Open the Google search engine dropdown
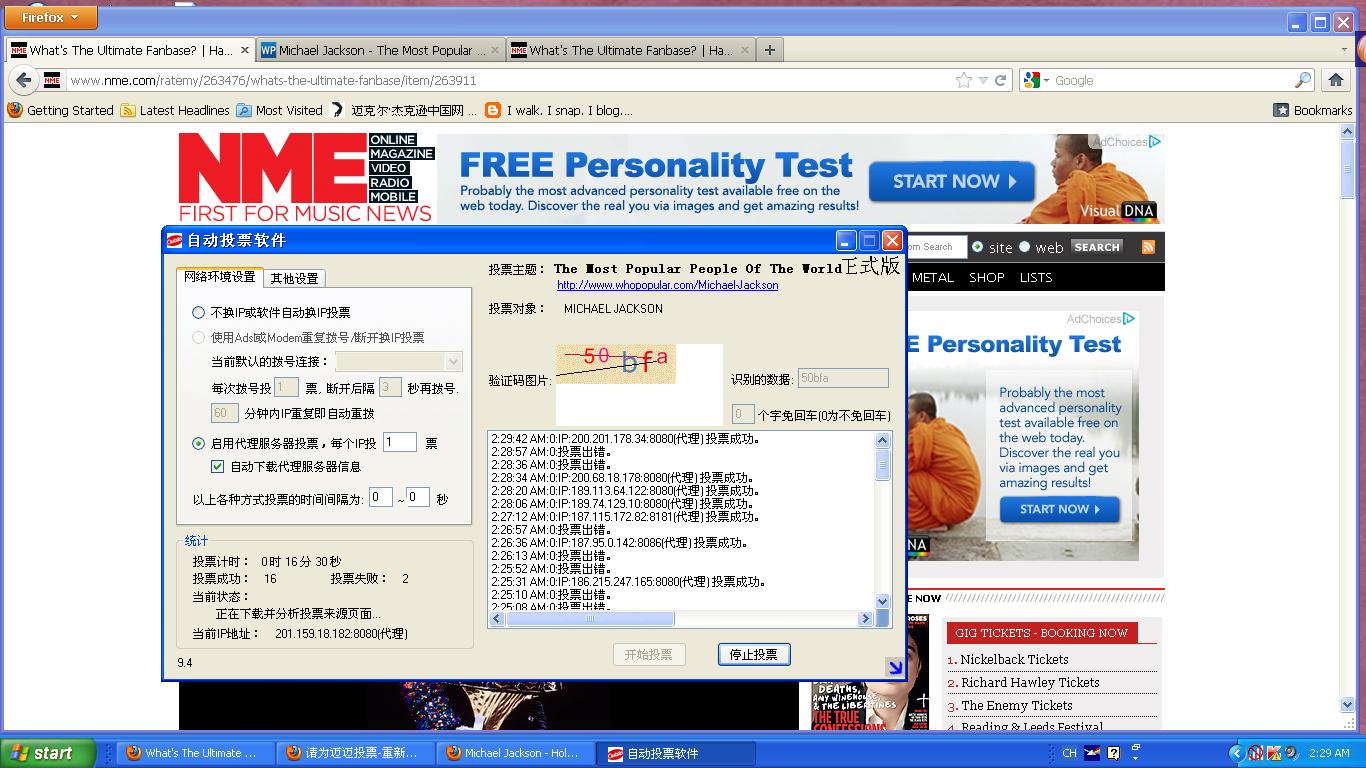The height and width of the screenshot is (768, 1366). pos(1037,80)
